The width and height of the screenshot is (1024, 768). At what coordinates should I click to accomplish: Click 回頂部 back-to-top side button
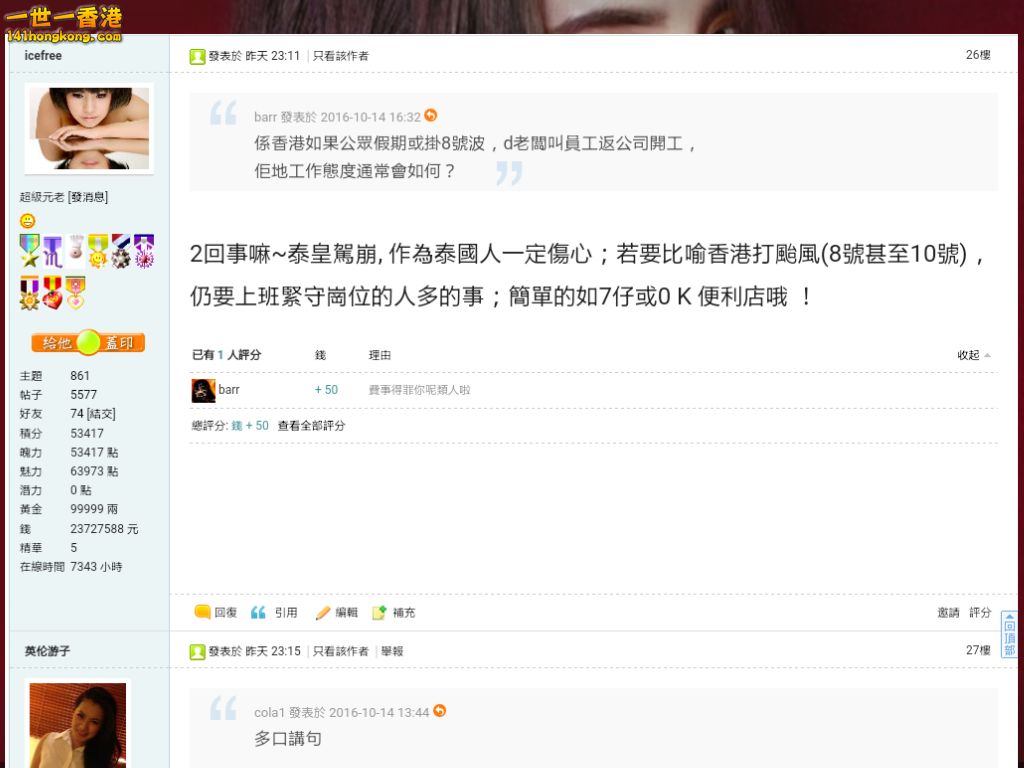[x=1009, y=634]
